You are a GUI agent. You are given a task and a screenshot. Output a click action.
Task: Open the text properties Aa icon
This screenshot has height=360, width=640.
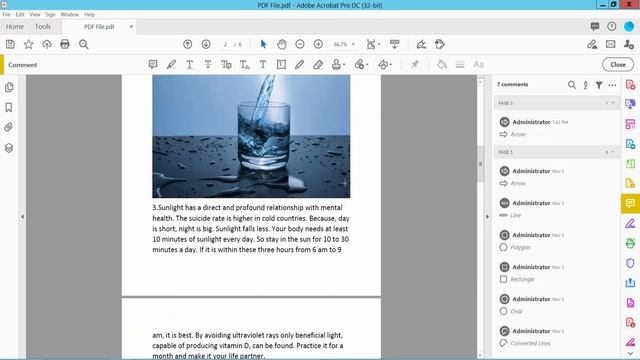478,64
